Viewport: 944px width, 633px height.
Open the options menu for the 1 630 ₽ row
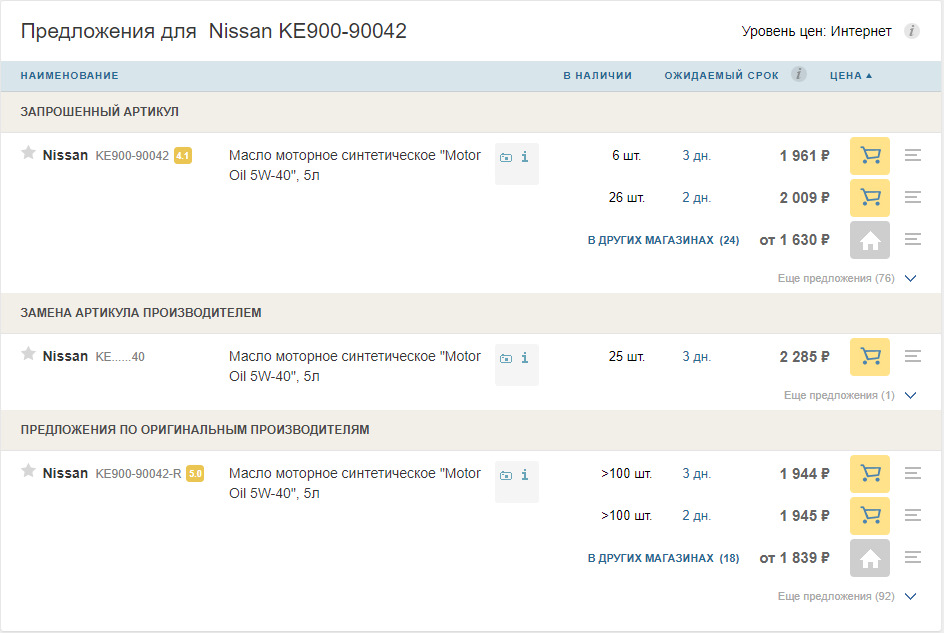coord(913,239)
